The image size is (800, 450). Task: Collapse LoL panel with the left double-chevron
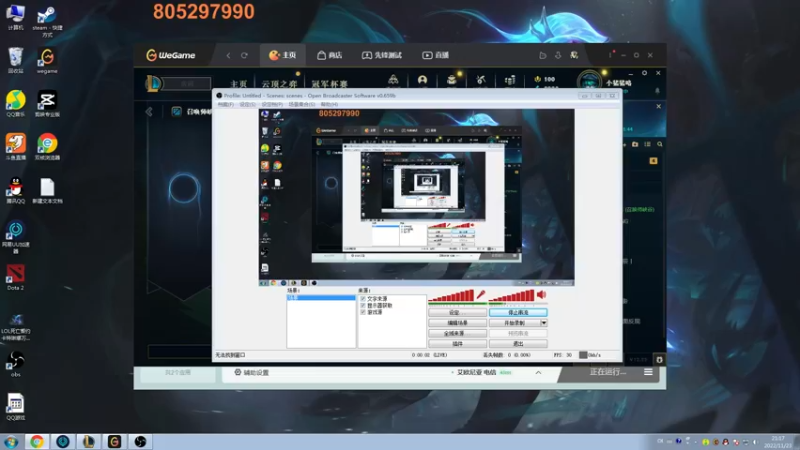(x=149, y=111)
